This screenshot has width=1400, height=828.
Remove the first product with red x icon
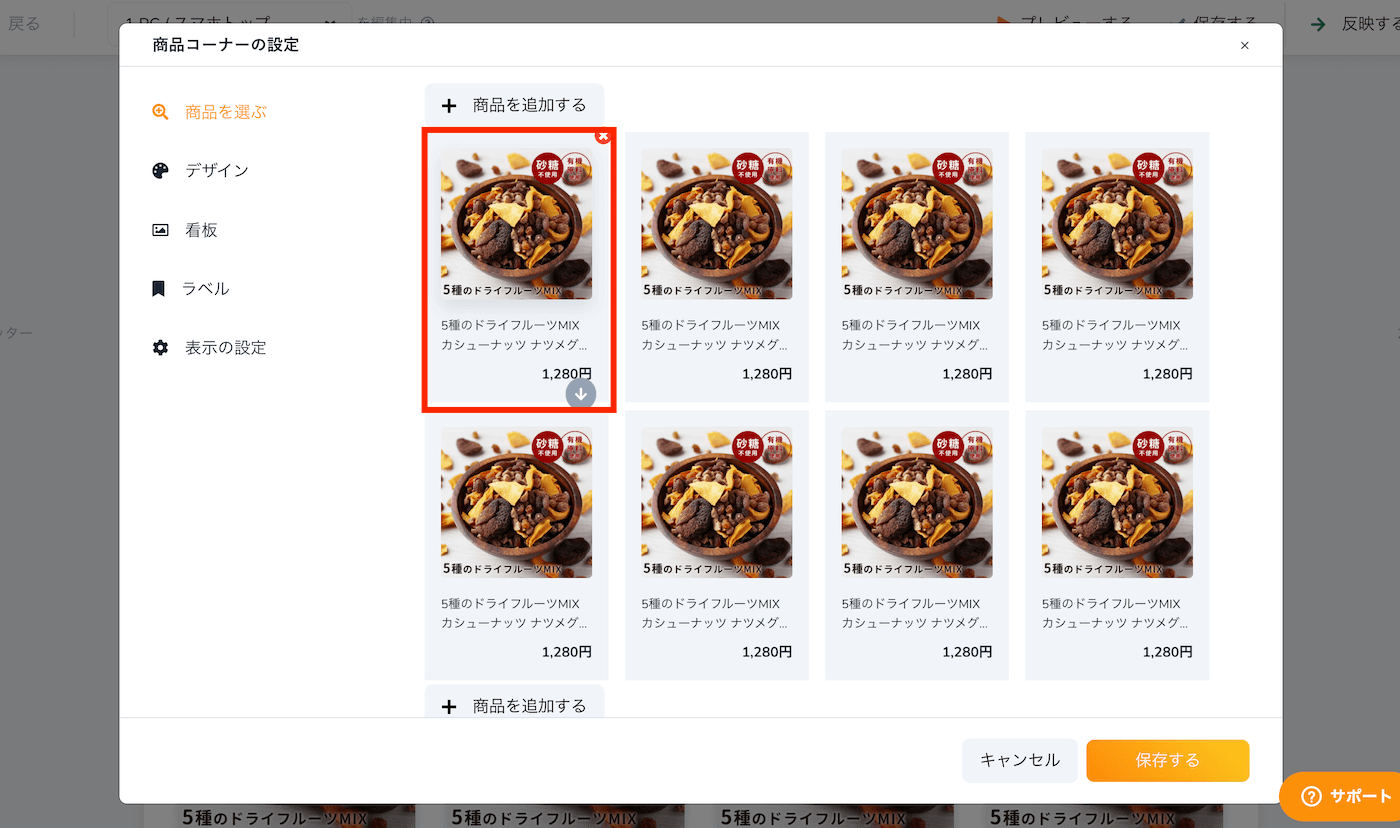(603, 136)
